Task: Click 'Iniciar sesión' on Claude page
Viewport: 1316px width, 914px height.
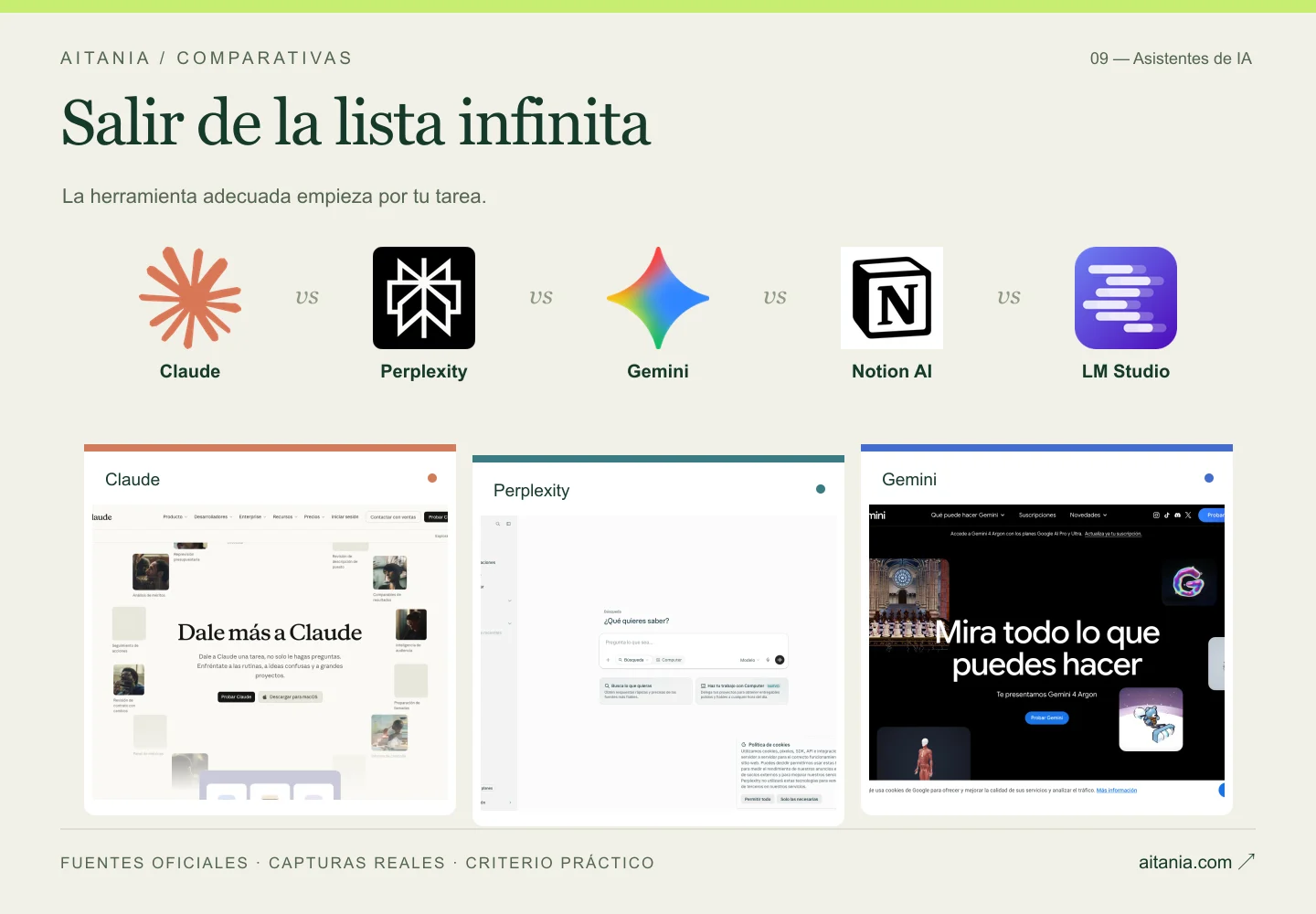Action: [345, 516]
